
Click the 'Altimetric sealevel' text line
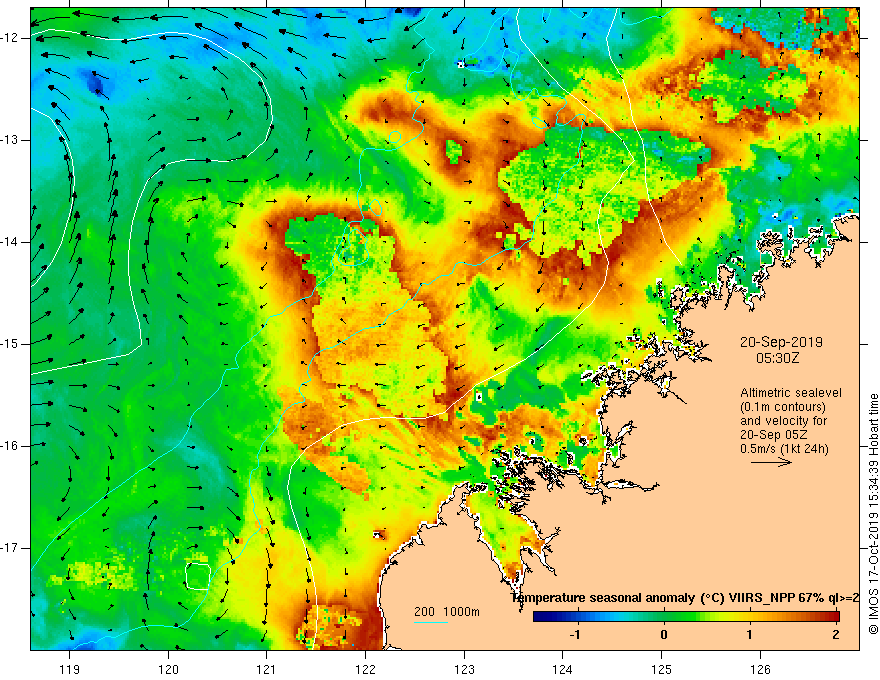pyautogui.click(x=791, y=393)
